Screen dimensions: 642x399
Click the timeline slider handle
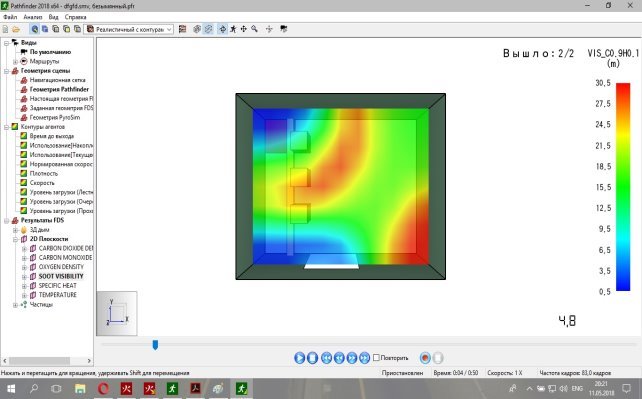(x=155, y=345)
